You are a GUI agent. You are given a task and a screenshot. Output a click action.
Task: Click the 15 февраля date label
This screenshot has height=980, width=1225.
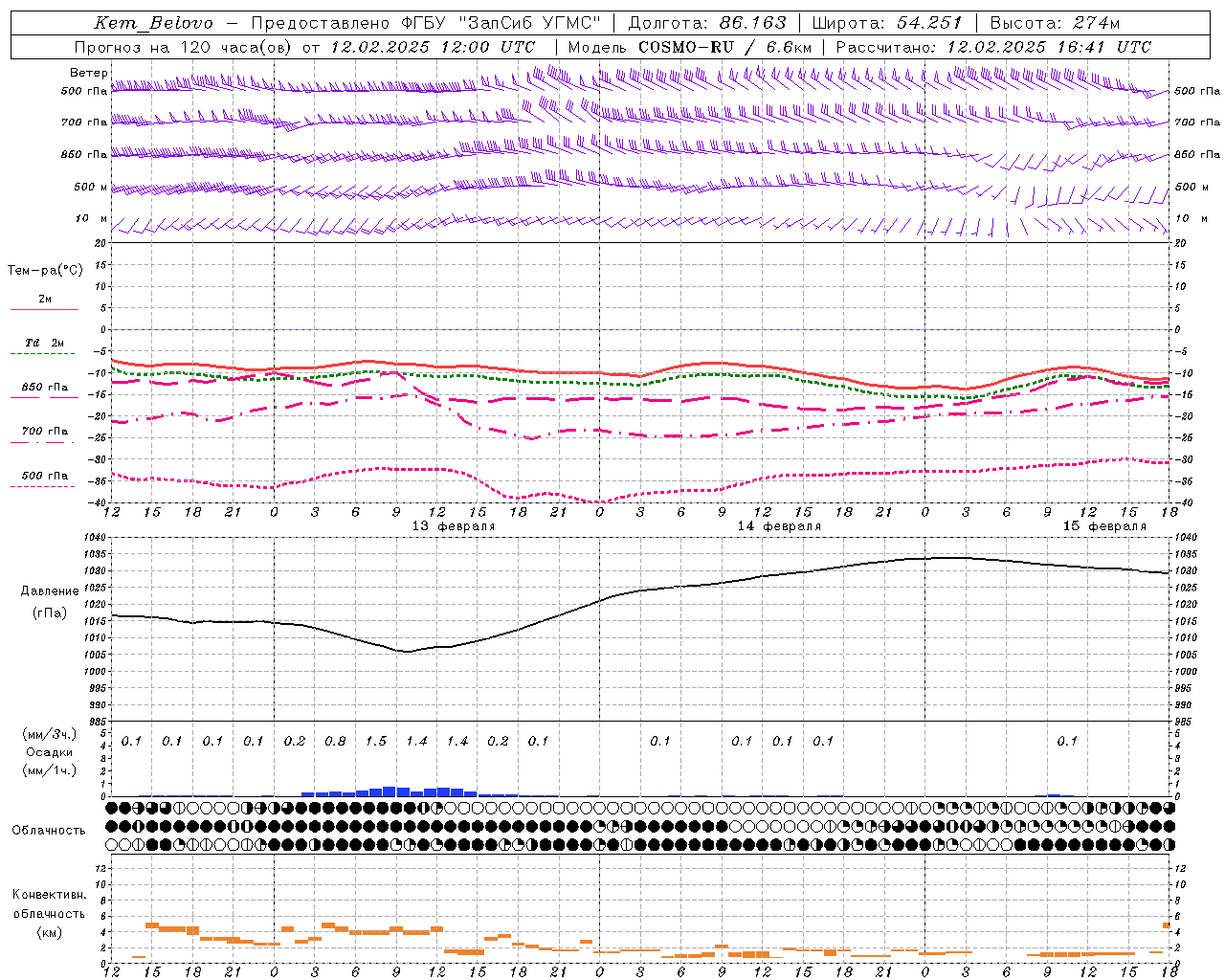pos(1104,526)
